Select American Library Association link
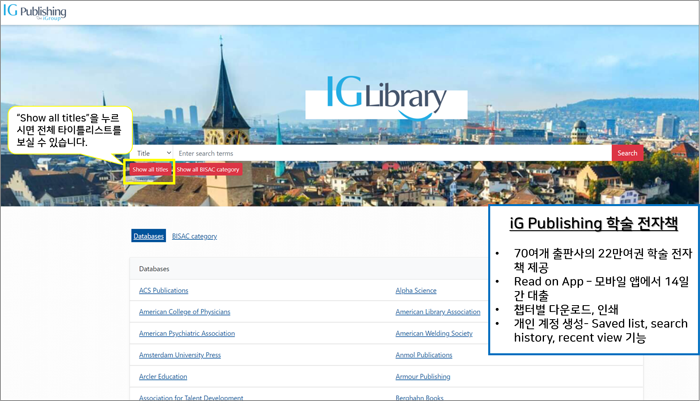 (438, 312)
